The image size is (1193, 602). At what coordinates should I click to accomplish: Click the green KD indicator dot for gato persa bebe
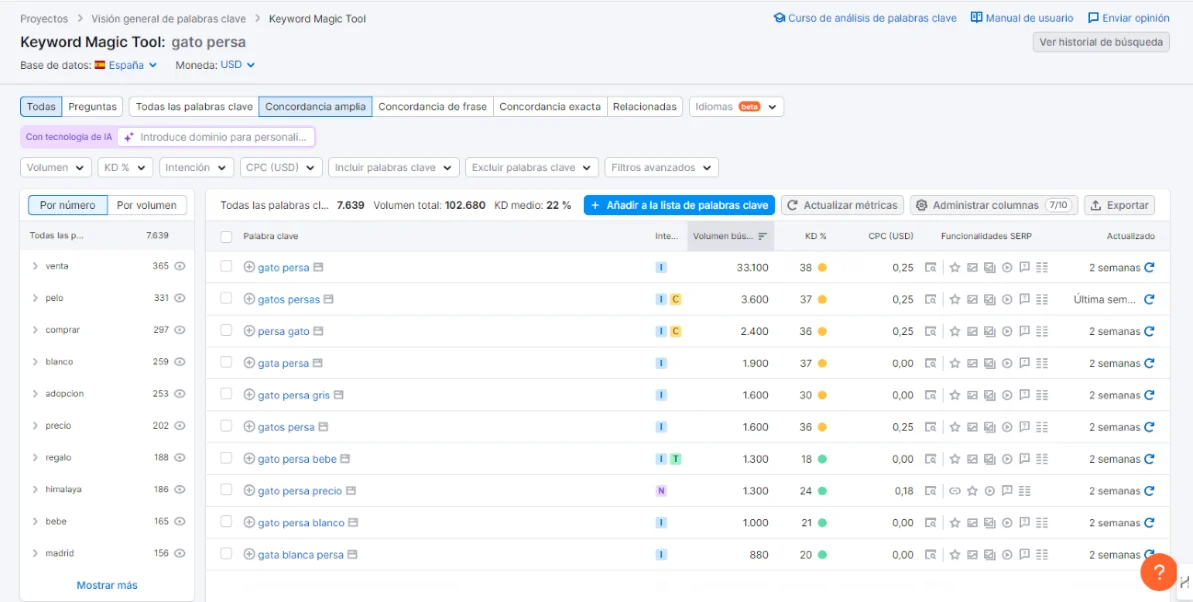point(822,460)
